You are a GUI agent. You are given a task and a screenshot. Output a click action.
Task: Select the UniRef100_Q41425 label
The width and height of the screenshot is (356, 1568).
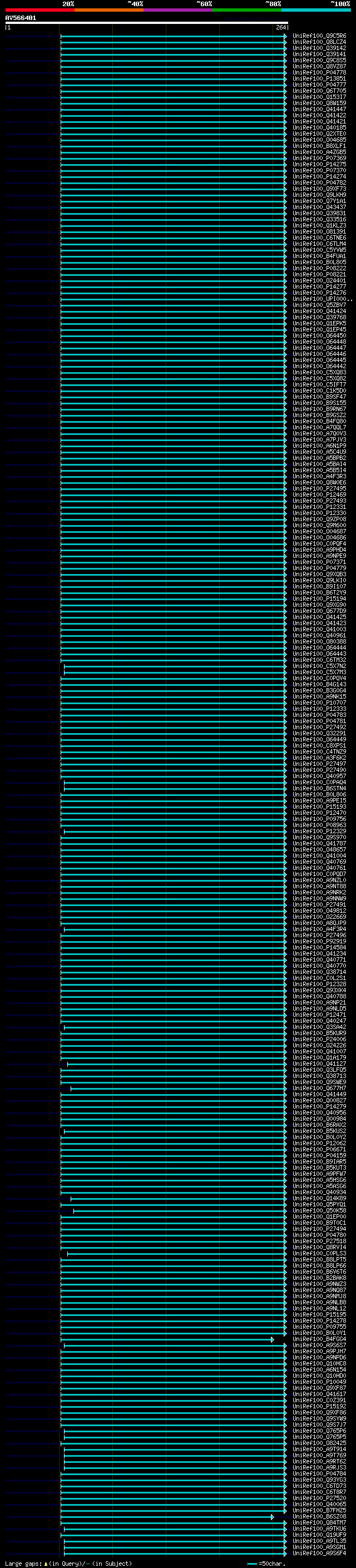(319, 617)
